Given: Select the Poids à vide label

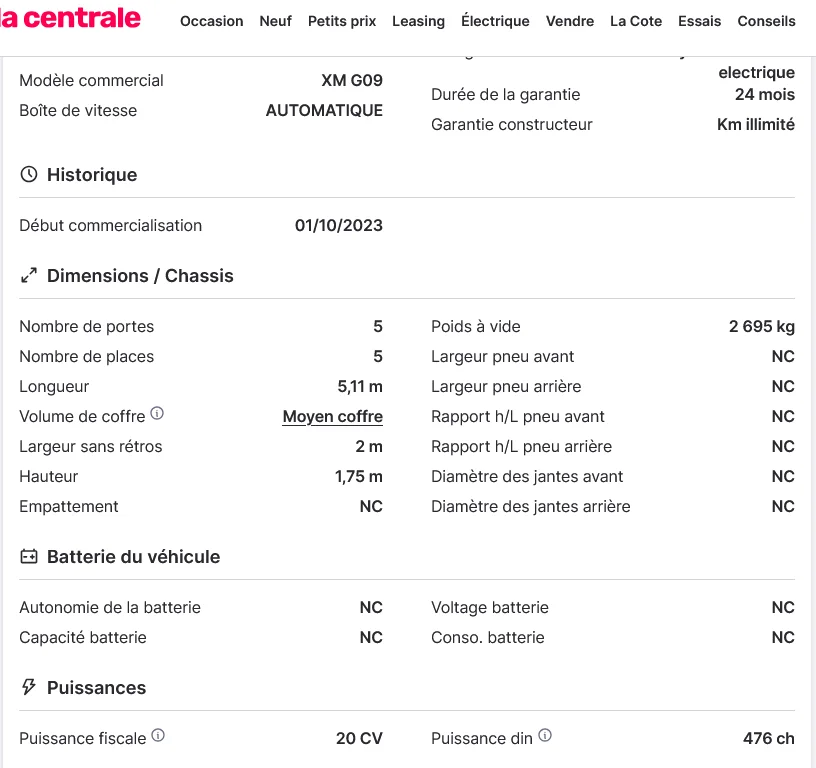Looking at the screenshot, I should [x=476, y=327].
